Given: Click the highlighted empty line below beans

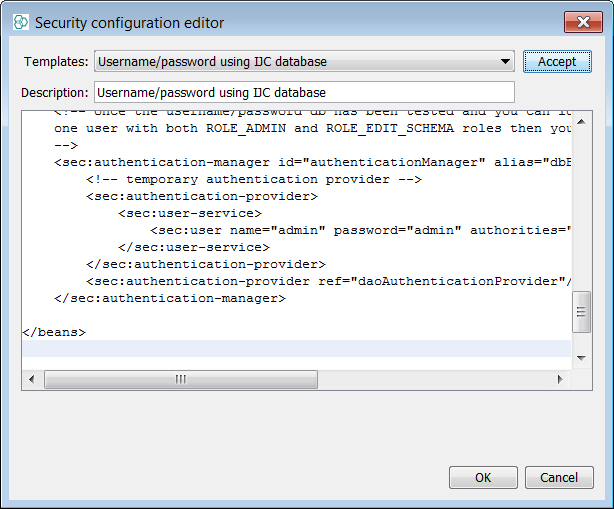Looking at the screenshot, I should (290, 349).
